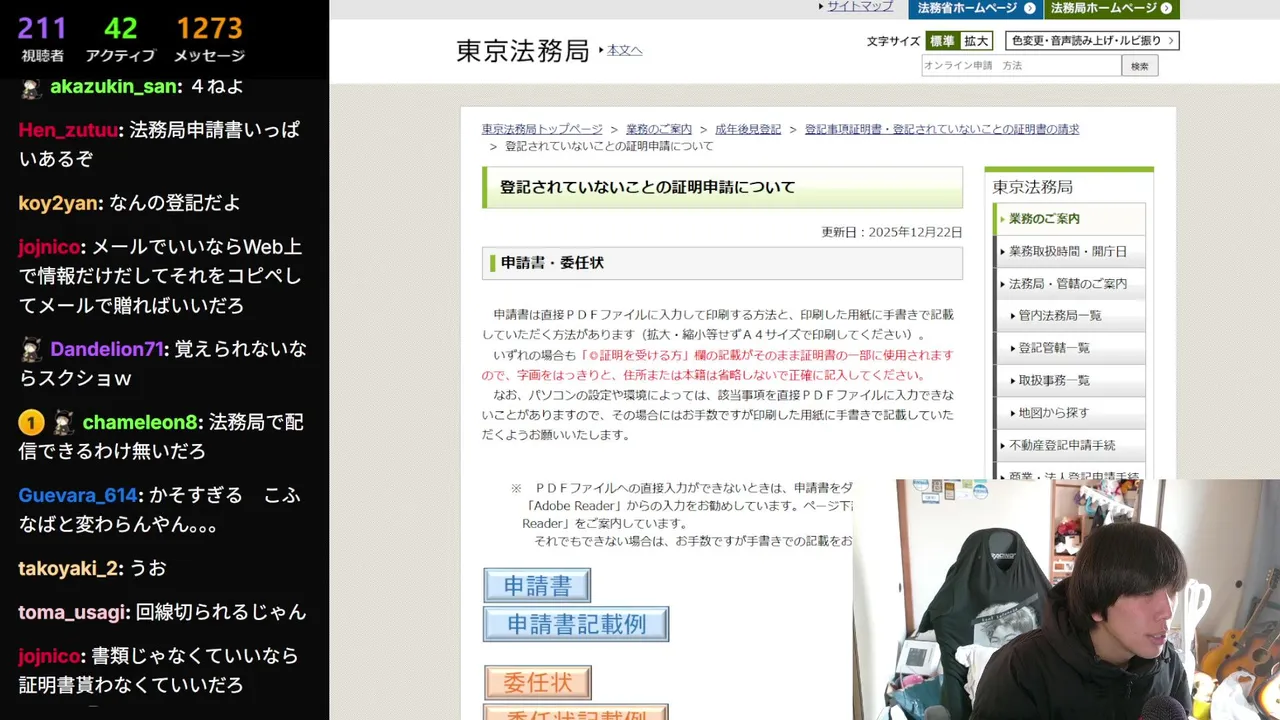Screen dimensions: 1280x720
Task: Set text size to 拡大
Action: tap(976, 41)
